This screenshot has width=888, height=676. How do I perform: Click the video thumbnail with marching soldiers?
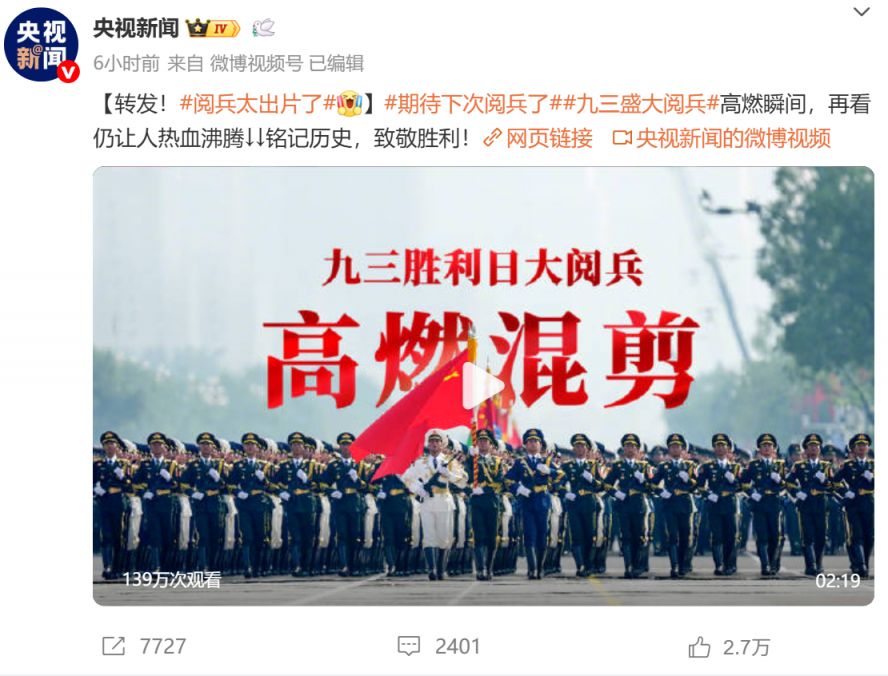point(483,386)
